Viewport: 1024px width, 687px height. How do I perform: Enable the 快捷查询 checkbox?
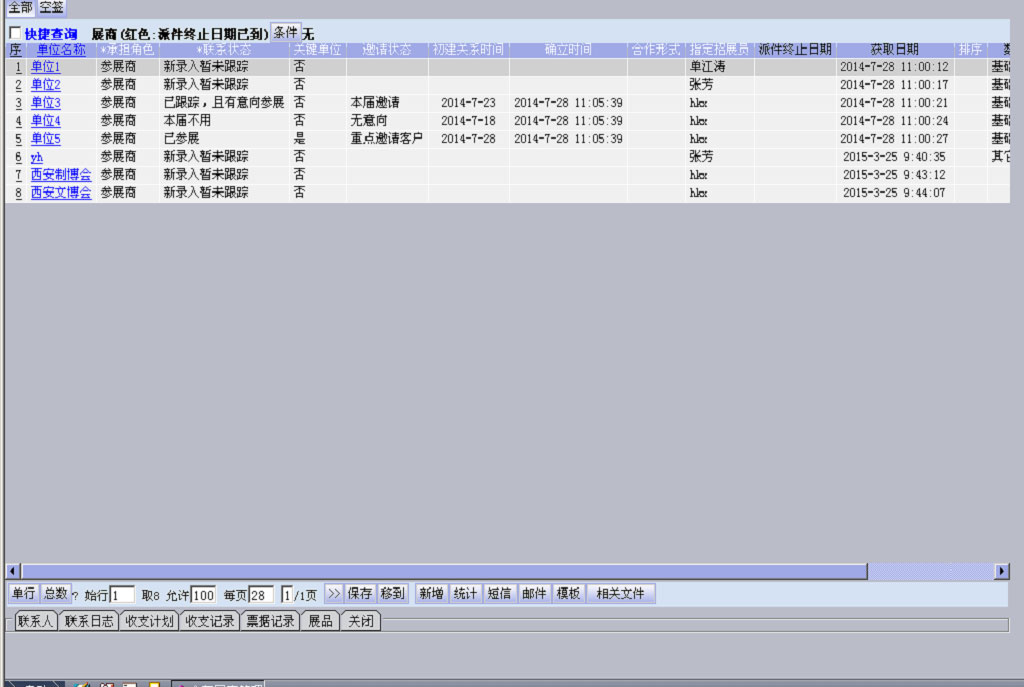[15, 34]
